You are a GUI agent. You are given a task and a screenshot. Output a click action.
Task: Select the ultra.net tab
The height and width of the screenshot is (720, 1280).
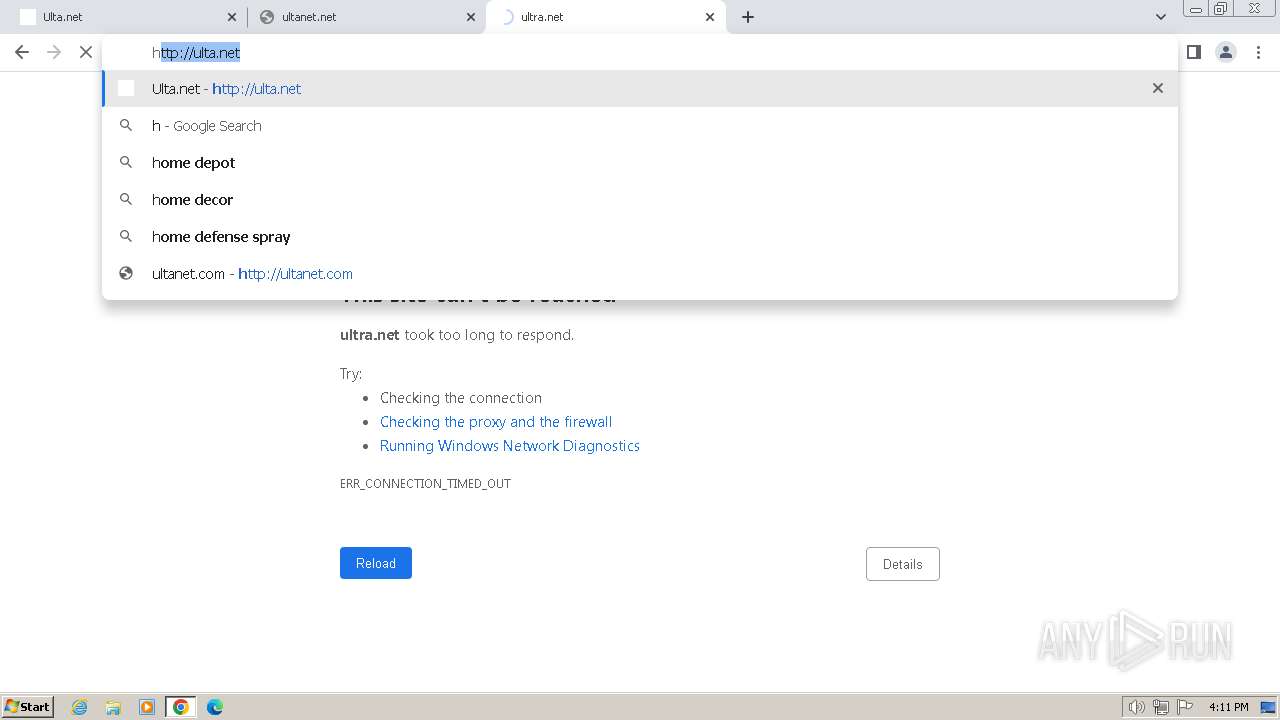pos(605,17)
